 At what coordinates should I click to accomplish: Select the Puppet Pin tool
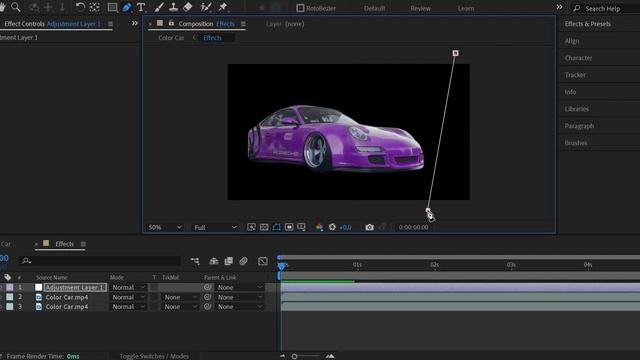[x=223, y=7]
